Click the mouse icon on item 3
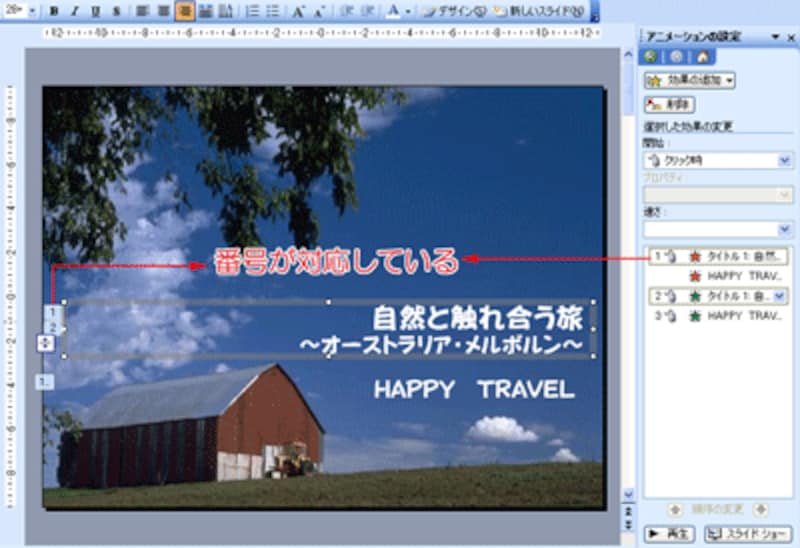800x548 pixels. [x=671, y=316]
